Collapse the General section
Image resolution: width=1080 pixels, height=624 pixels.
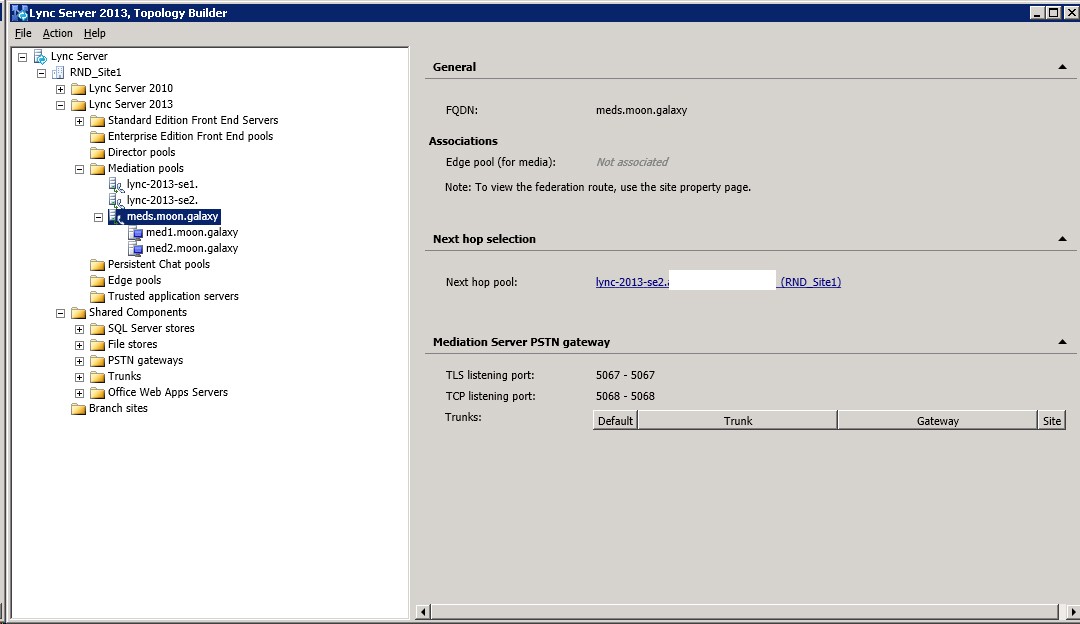(1061, 67)
